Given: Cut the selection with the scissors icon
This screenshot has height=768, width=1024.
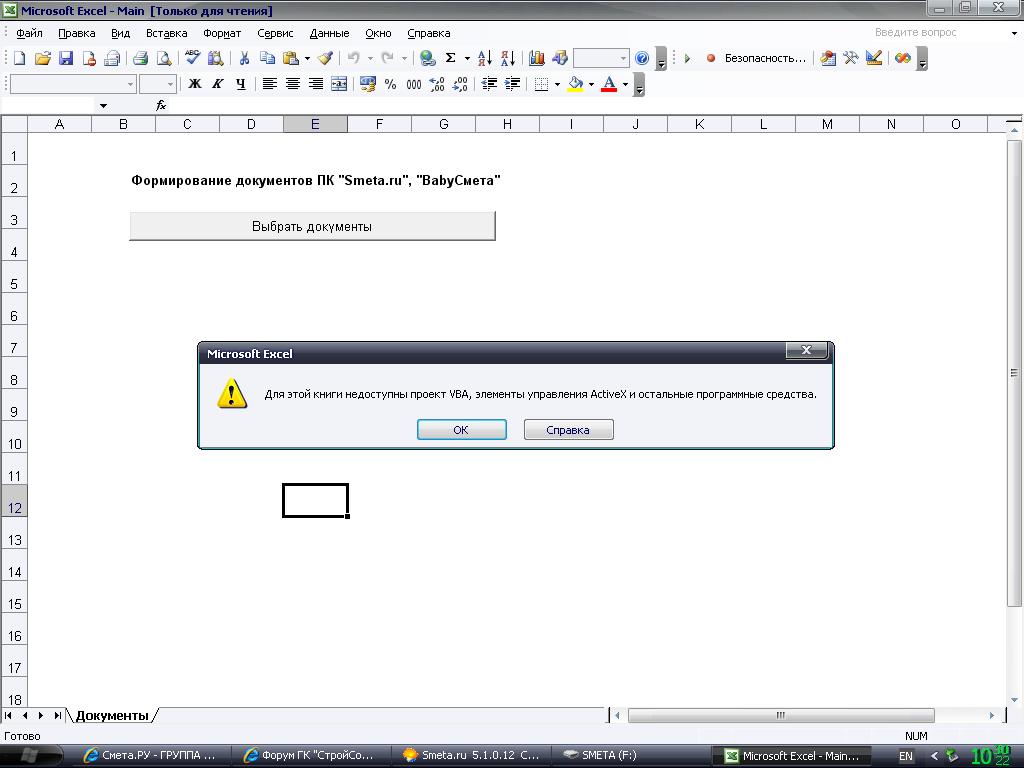Looking at the screenshot, I should 244,58.
